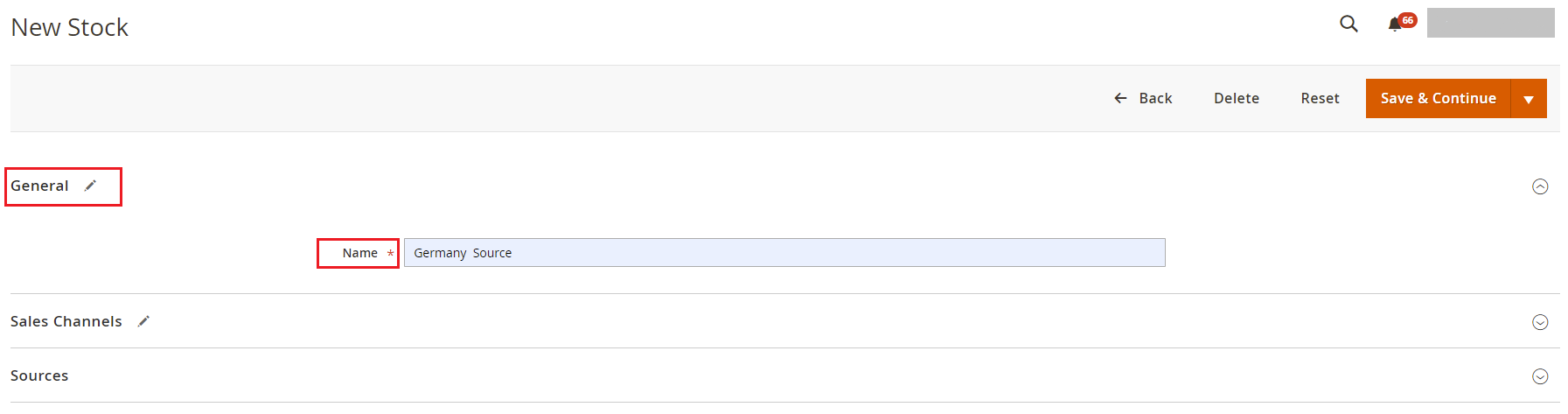Click the Delete button
Screen dimensions: 1568x414
(x=1236, y=98)
